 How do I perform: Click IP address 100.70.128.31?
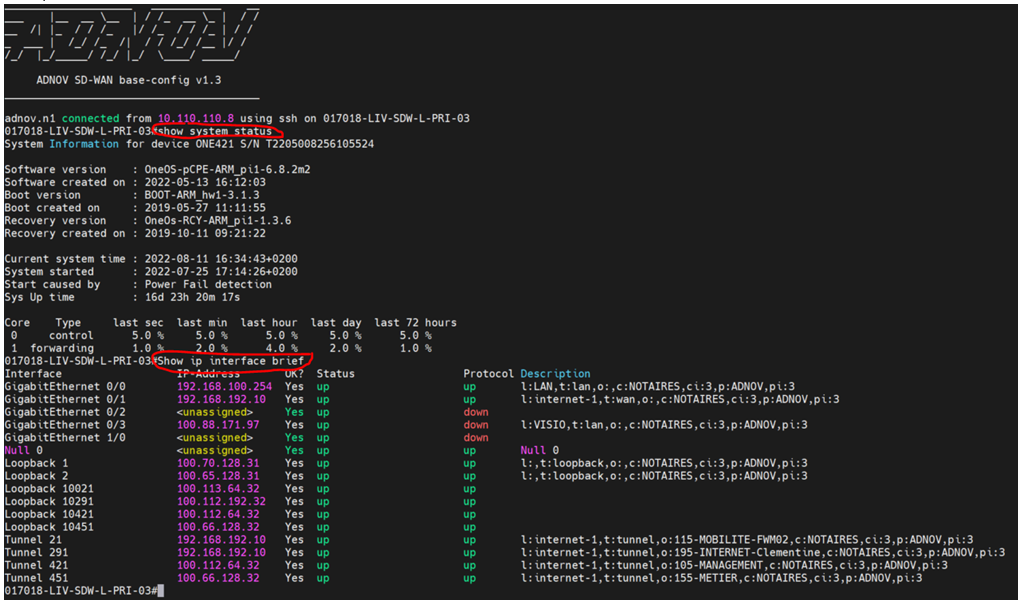click(218, 463)
